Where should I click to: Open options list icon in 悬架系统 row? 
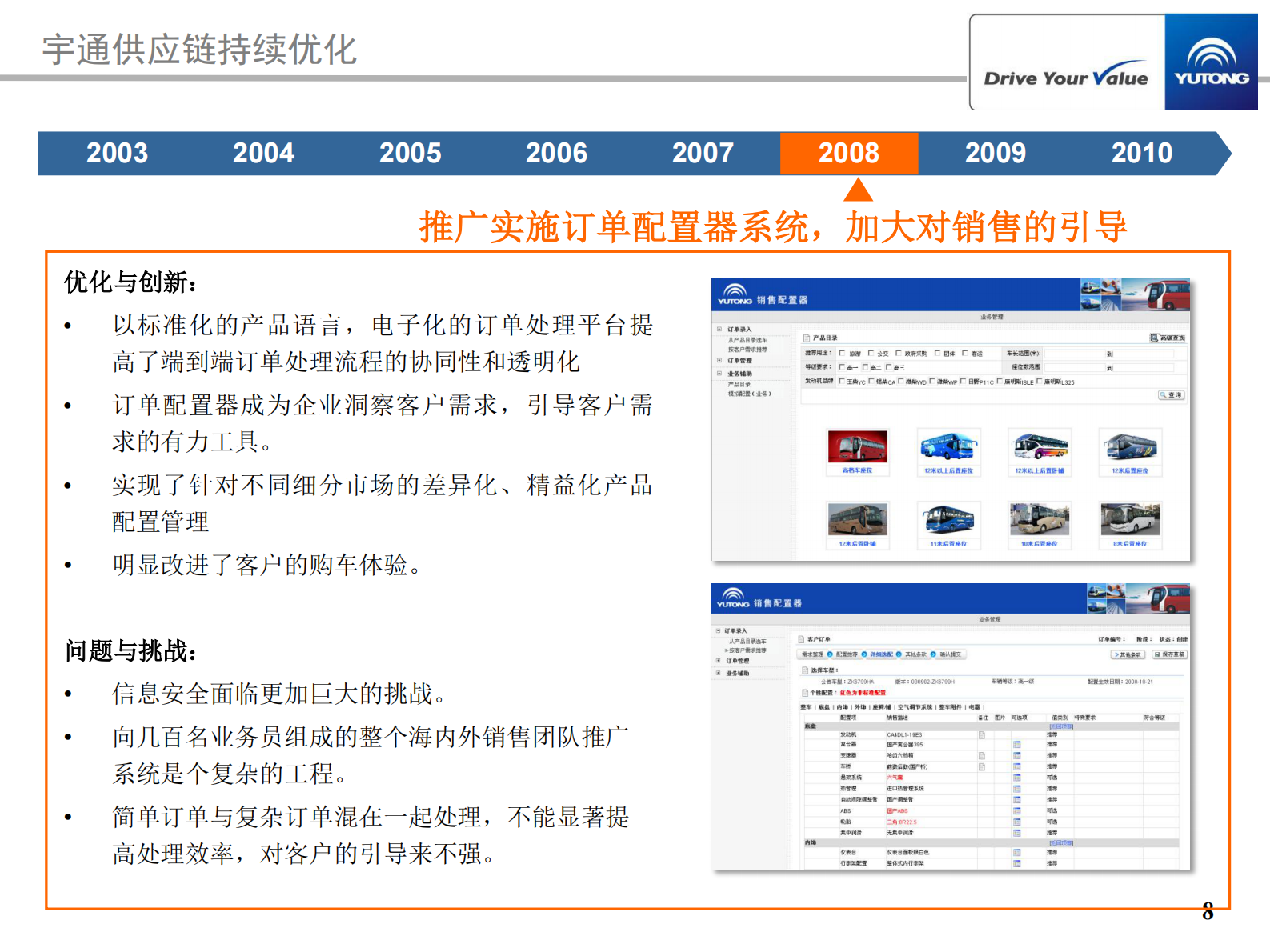(x=1017, y=778)
